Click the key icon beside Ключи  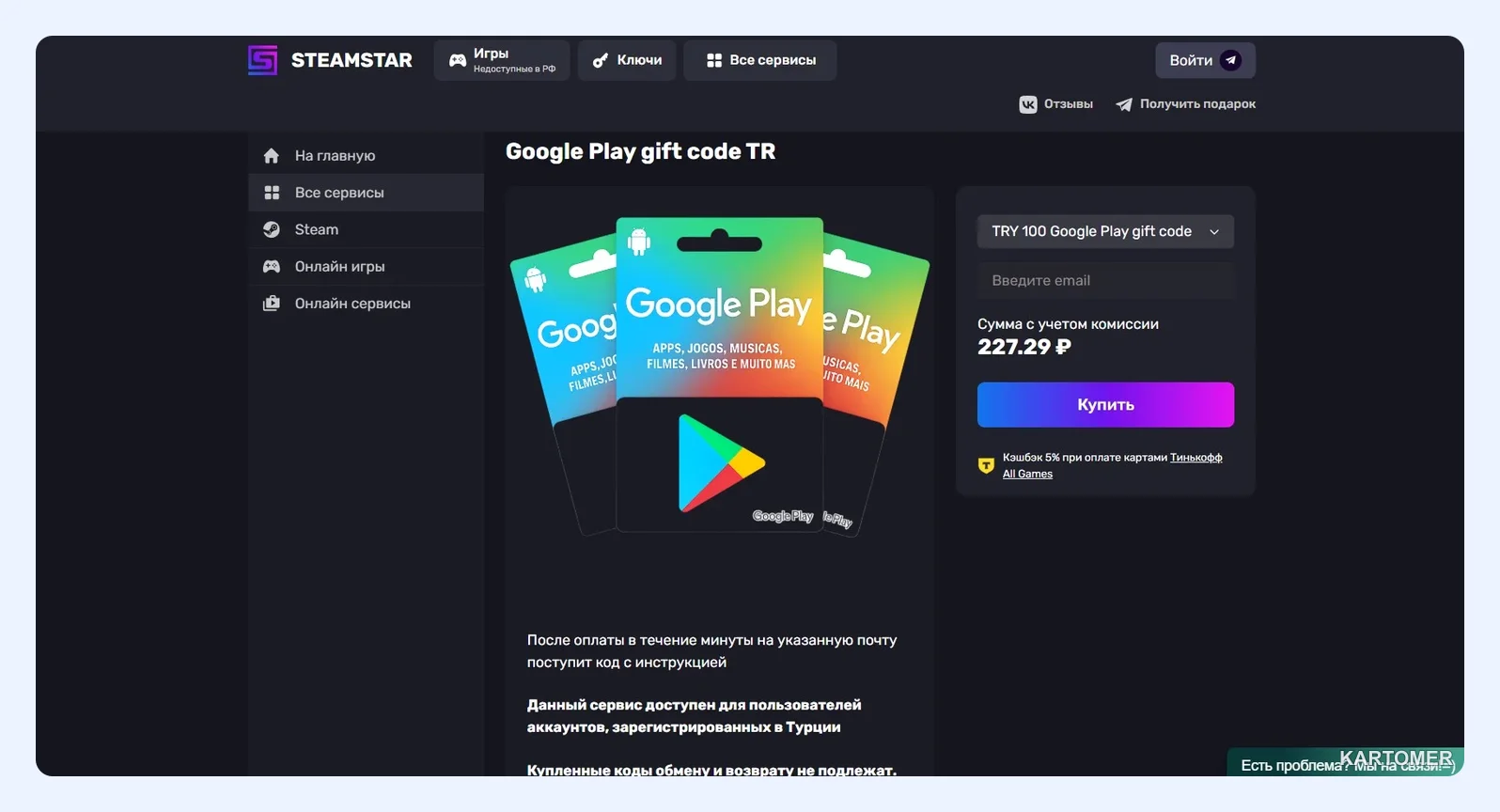point(601,60)
